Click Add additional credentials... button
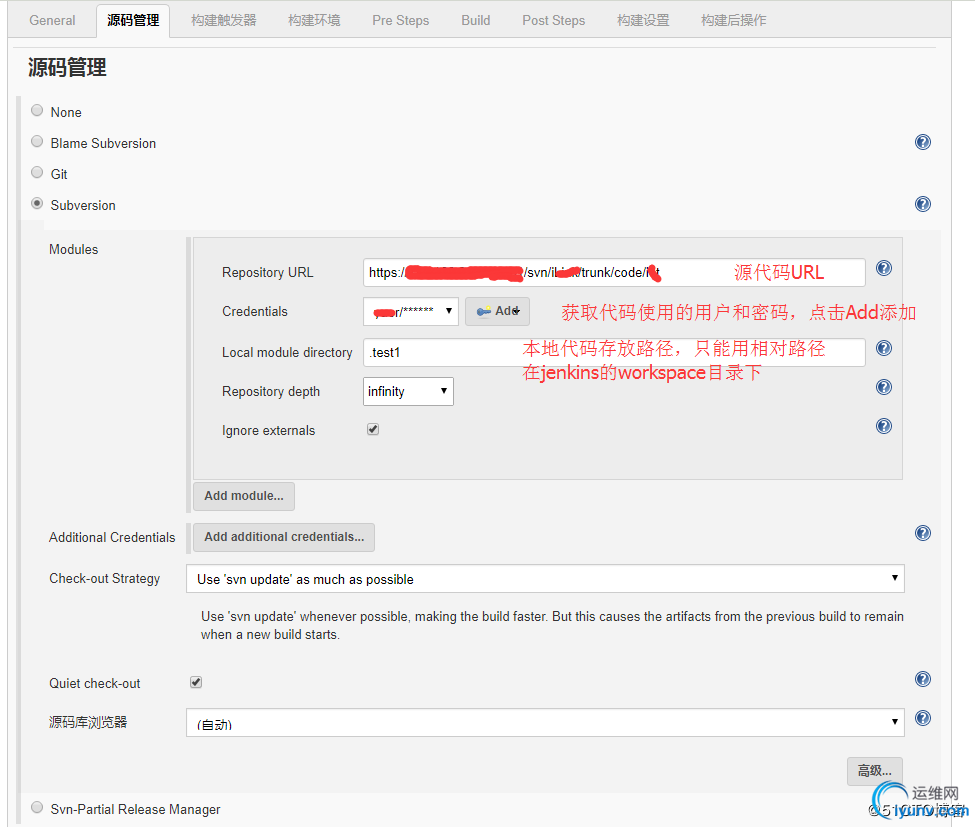Screen dimensions: 975x827 284,537
